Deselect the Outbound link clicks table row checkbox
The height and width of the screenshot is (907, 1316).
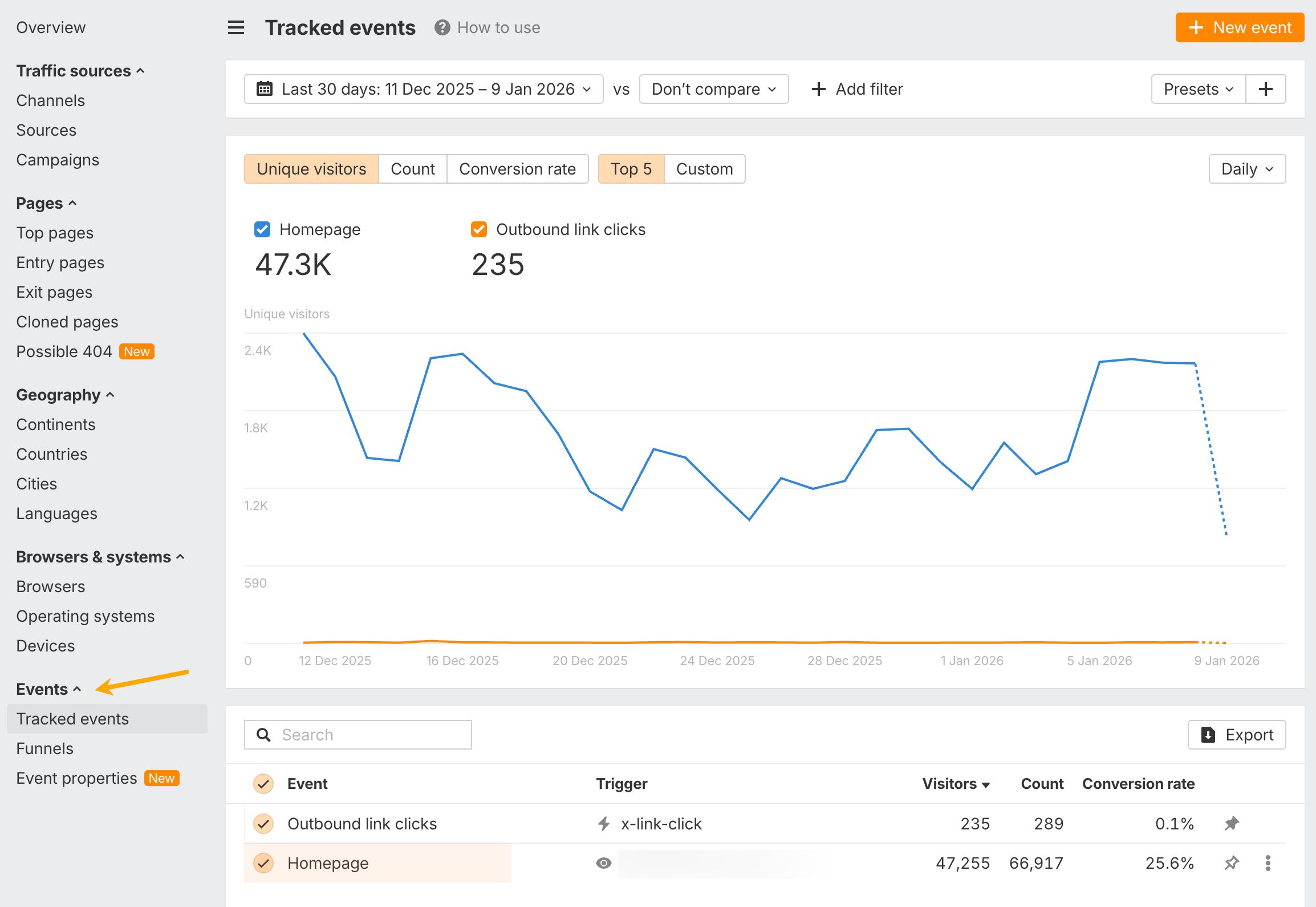coord(263,823)
